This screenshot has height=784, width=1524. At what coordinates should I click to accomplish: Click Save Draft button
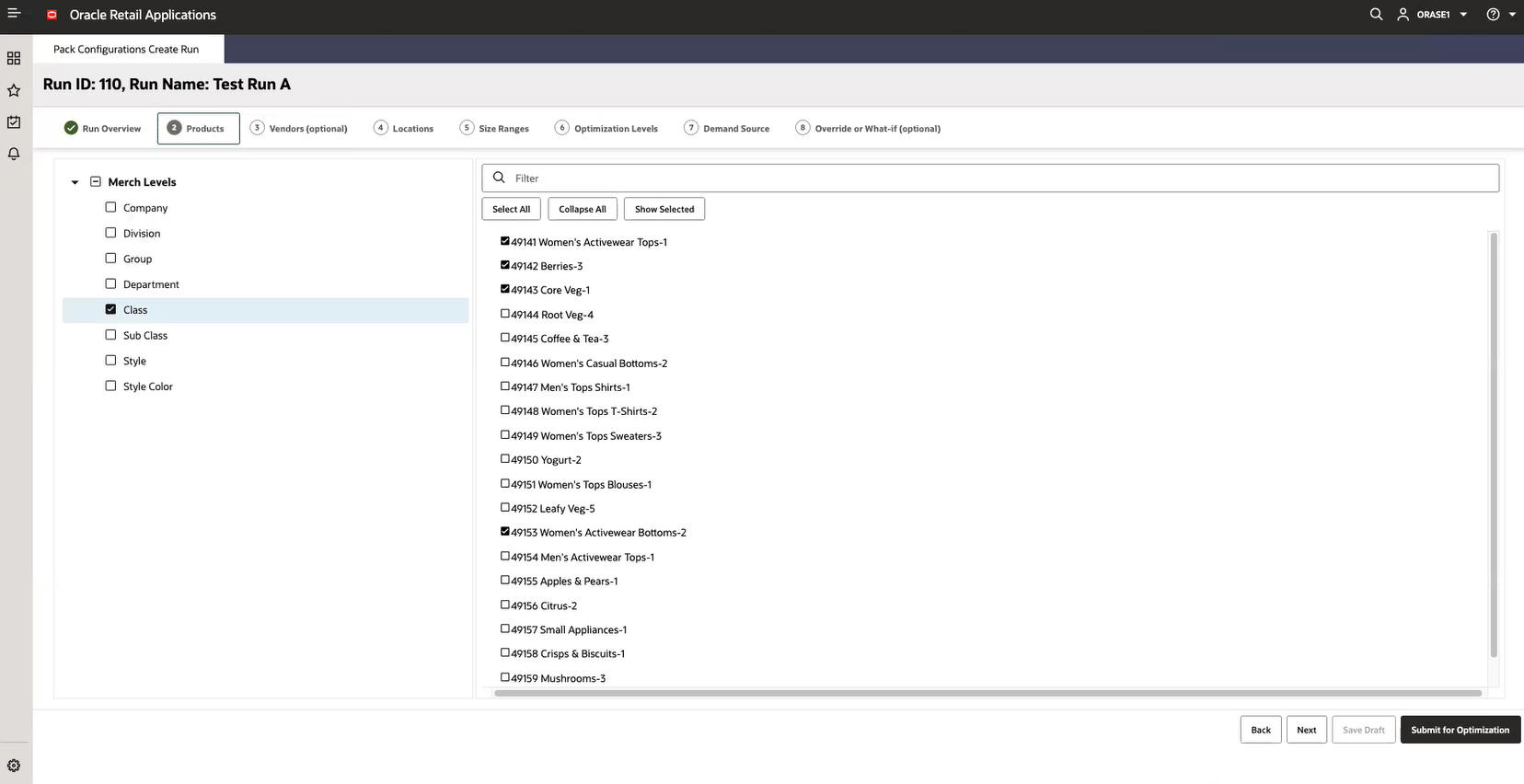[x=1364, y=730]
